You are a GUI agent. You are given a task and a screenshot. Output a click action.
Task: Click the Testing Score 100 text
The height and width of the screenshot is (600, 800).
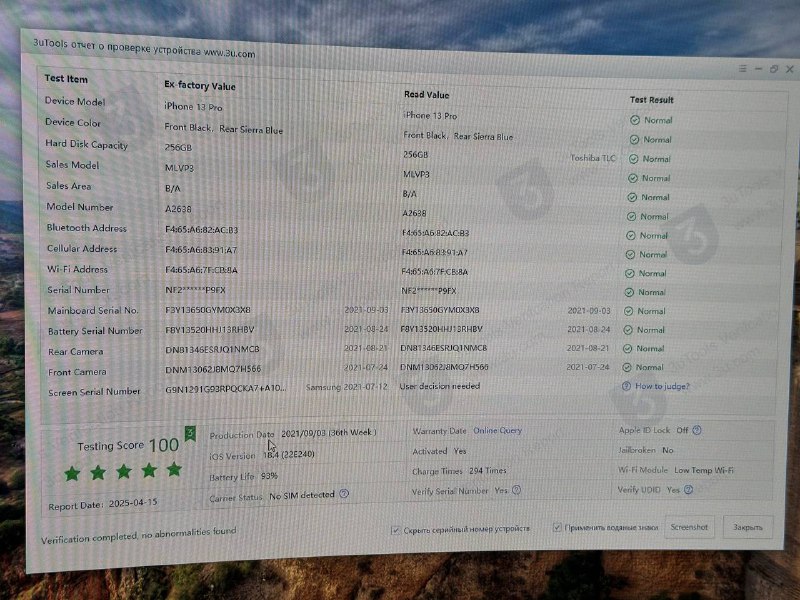coord(128,445)
